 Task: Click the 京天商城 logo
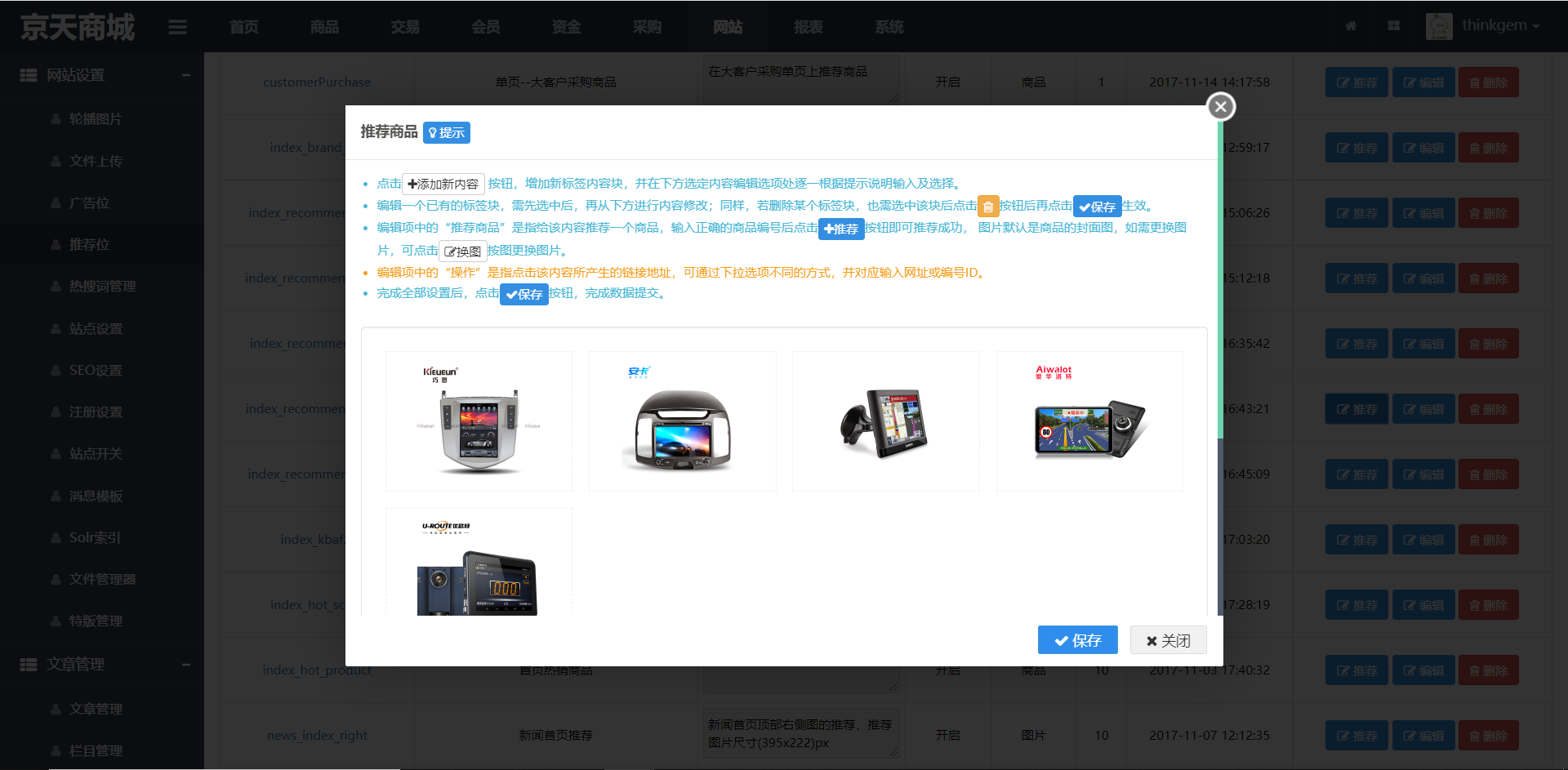(78, 27)
